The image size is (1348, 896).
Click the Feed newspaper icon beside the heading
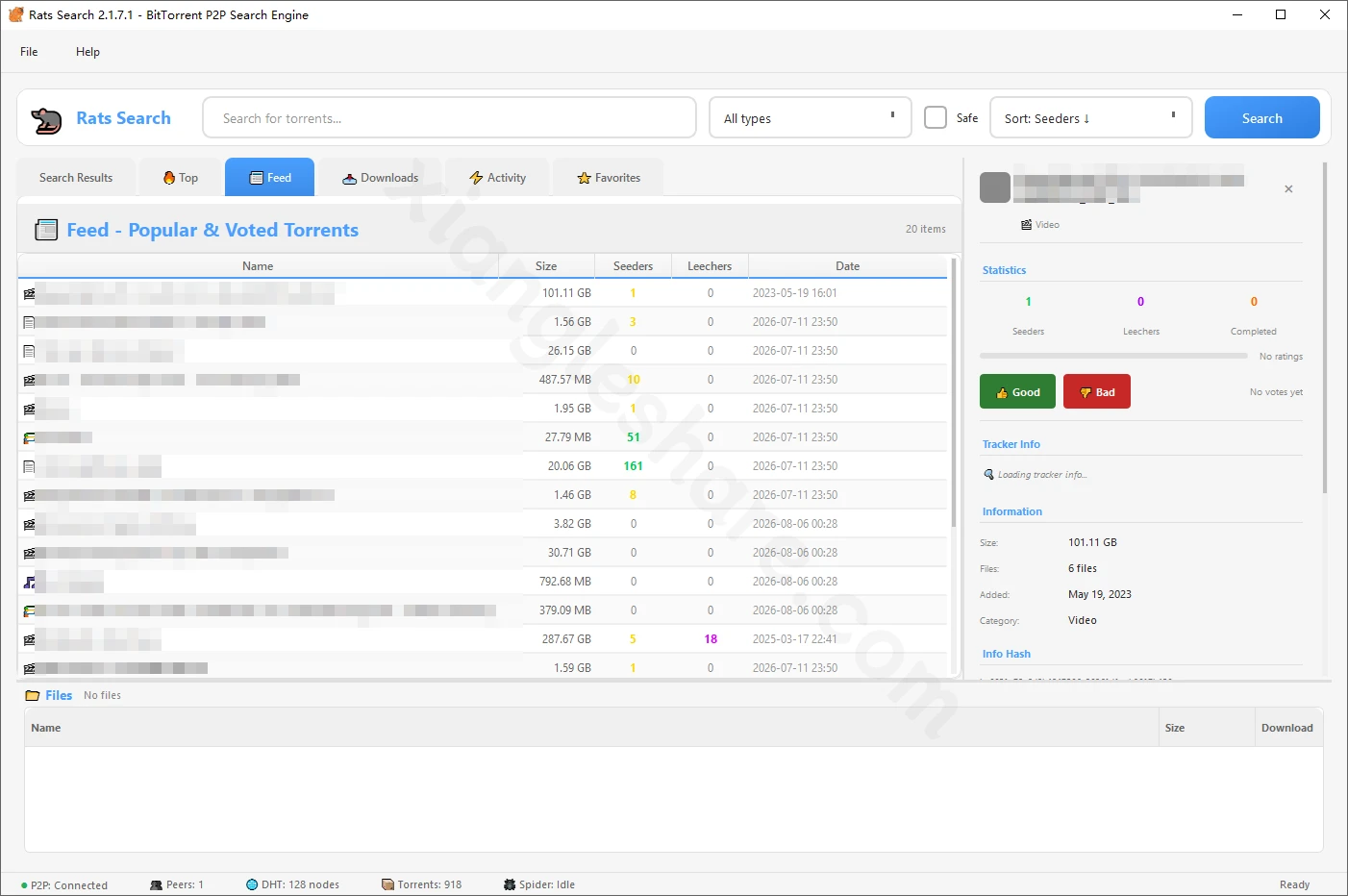click(46, 230)
